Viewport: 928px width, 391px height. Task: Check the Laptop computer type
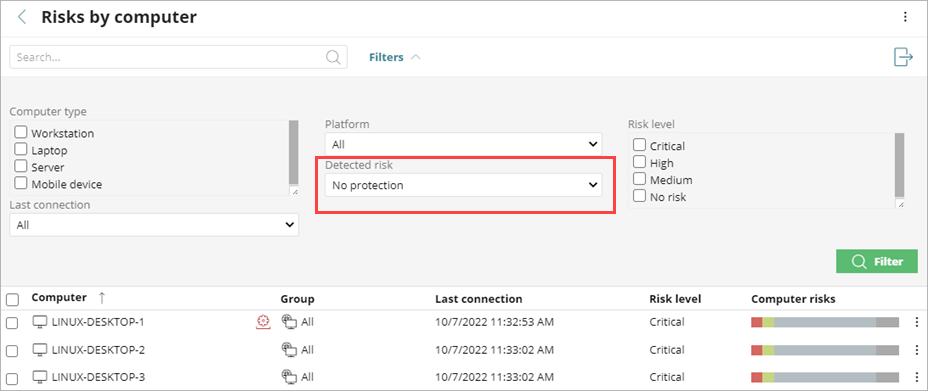pyautogui.click(x=21, y=149)
